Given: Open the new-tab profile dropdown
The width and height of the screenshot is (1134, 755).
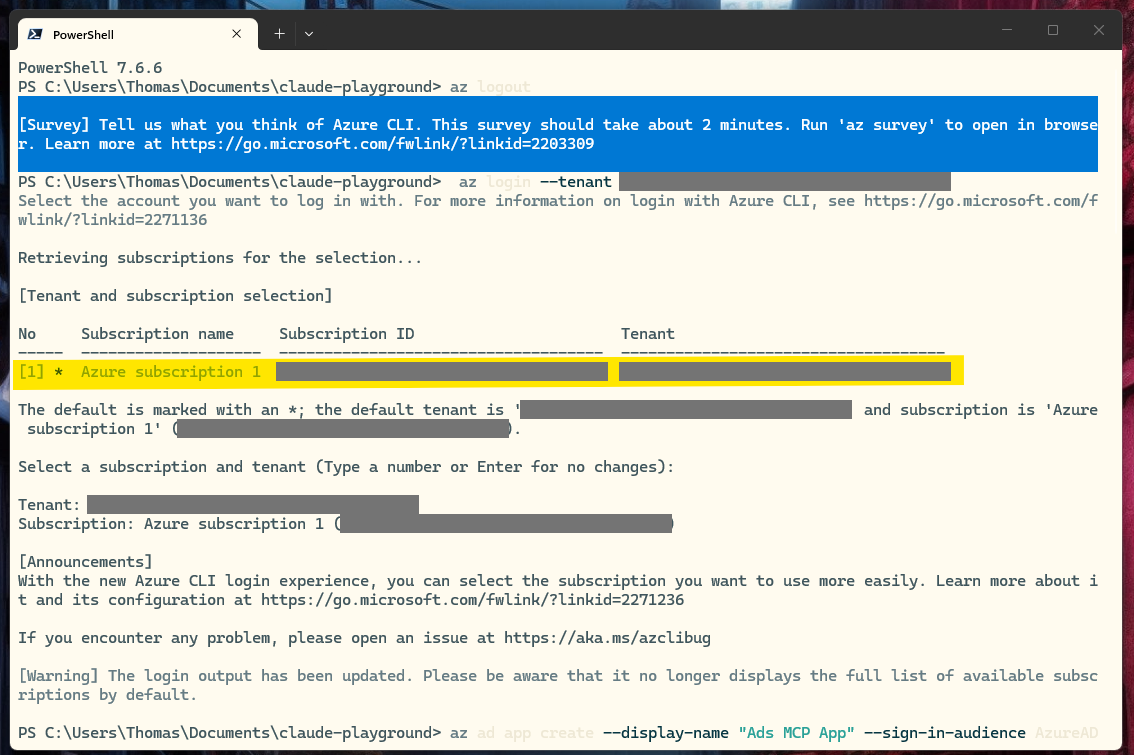Looking at the screenshot, I should pyautogui.click(x=309, y=34).
